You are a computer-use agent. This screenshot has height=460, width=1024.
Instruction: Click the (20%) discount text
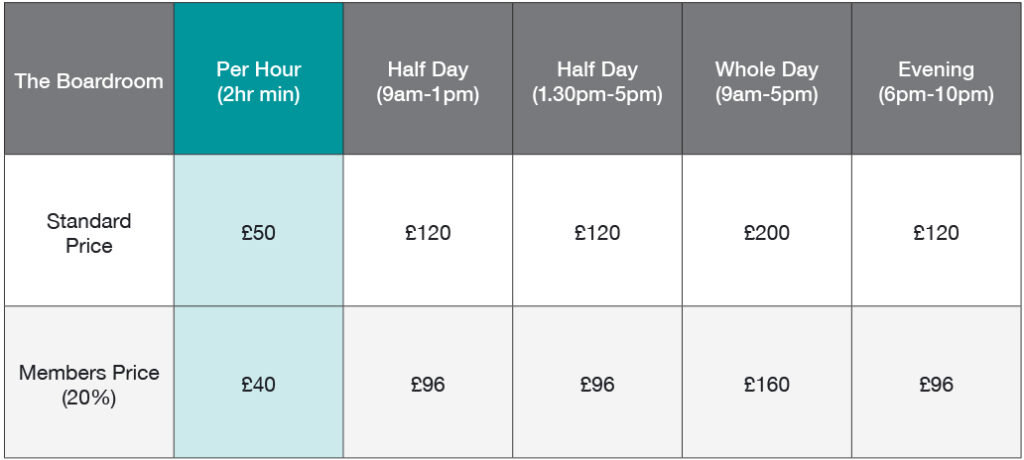coord(89,398)
